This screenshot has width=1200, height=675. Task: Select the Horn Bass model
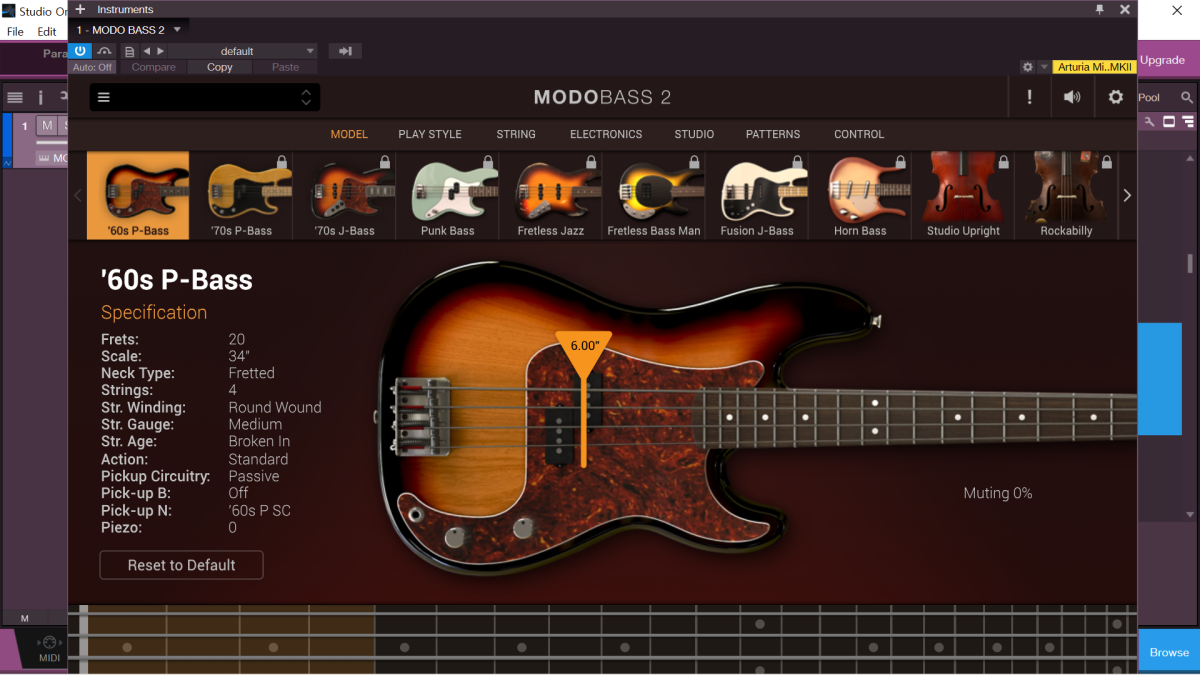860,195
